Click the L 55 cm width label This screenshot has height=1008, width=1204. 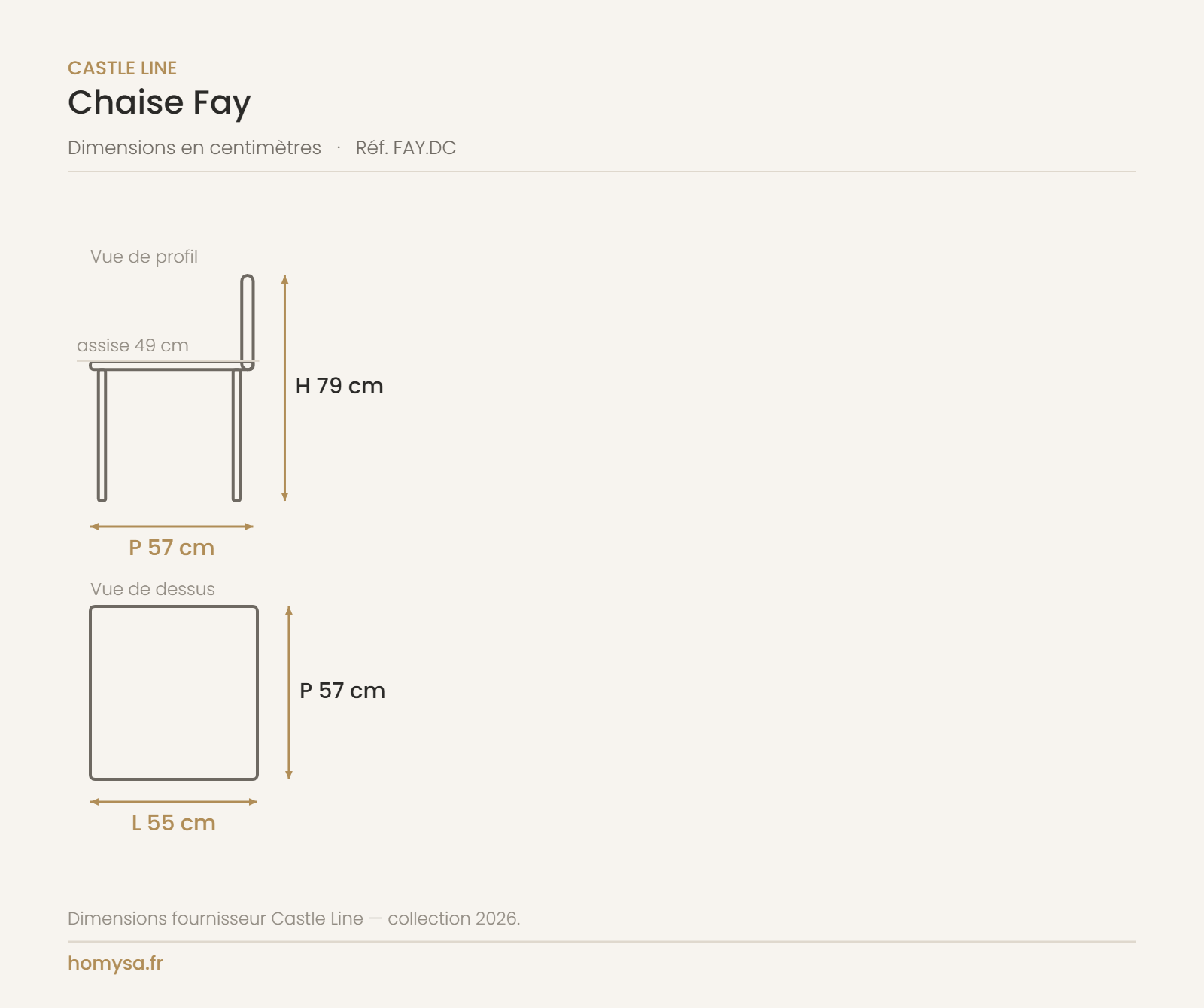tap(174, 823)
